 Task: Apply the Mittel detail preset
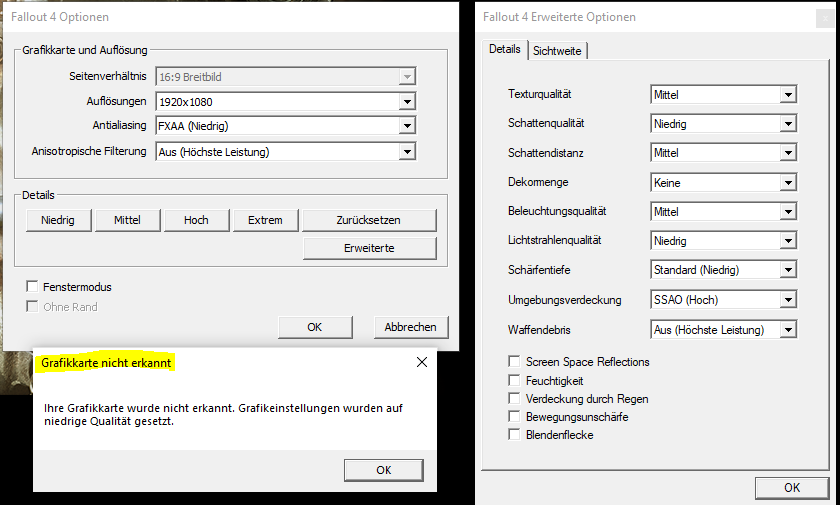128,220
